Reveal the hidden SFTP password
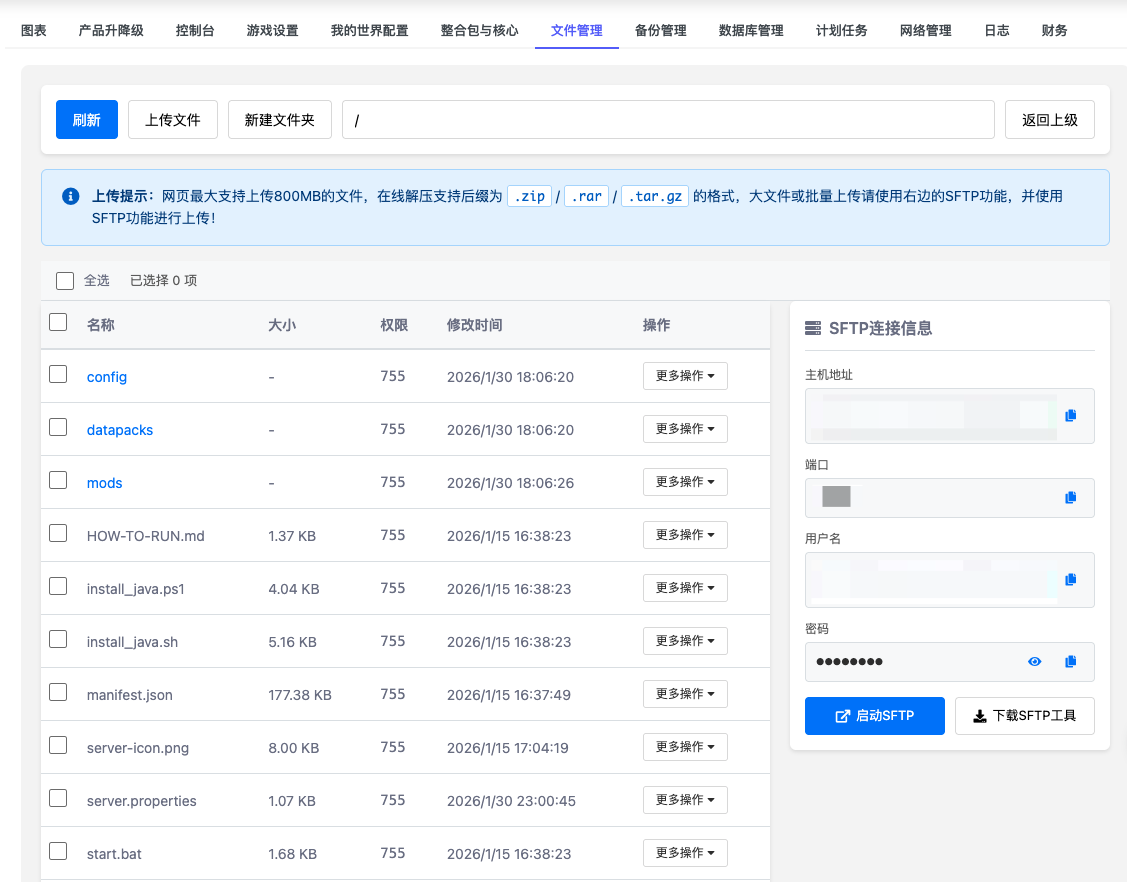The image size is (1127, 882). [1034, 661]
